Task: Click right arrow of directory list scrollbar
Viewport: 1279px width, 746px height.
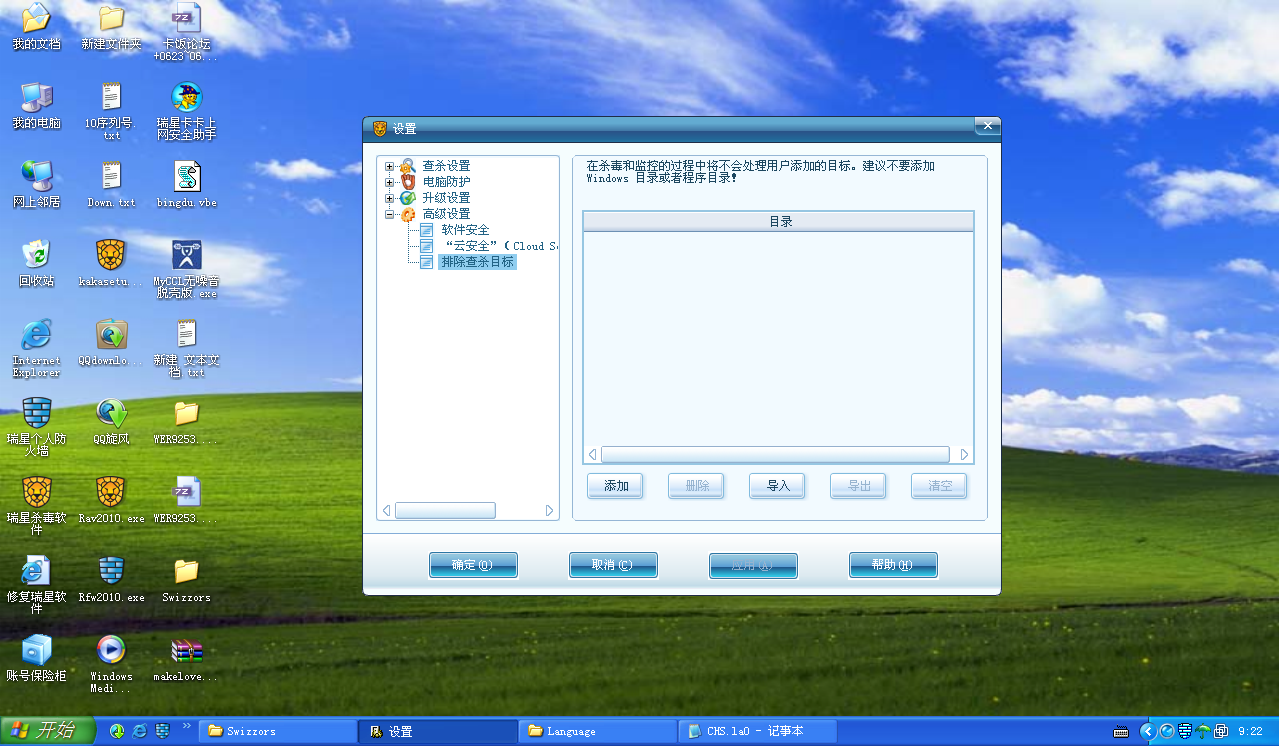Action: click(964, 454)
